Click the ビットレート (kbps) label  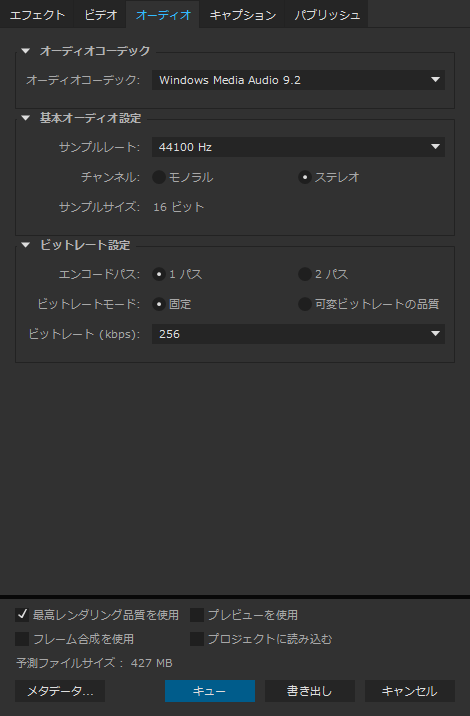(x=84, y=334)
